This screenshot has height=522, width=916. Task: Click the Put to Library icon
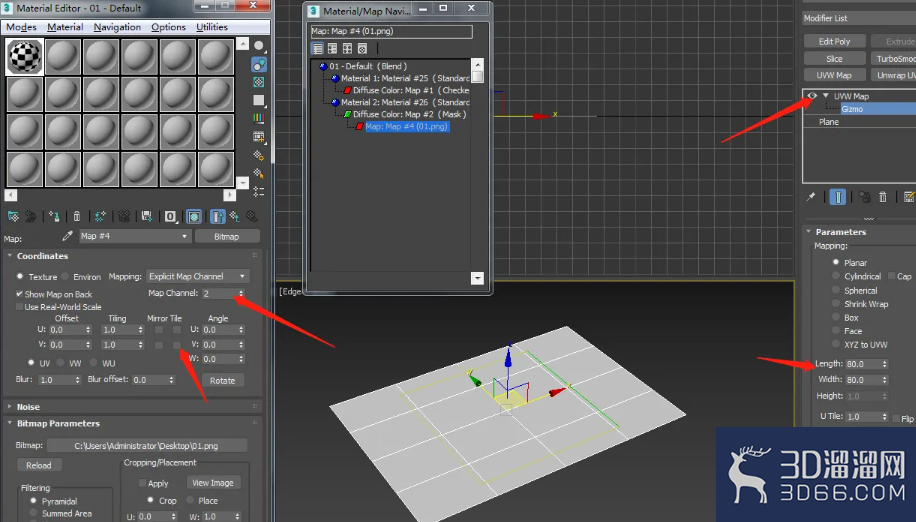point(147,217)
